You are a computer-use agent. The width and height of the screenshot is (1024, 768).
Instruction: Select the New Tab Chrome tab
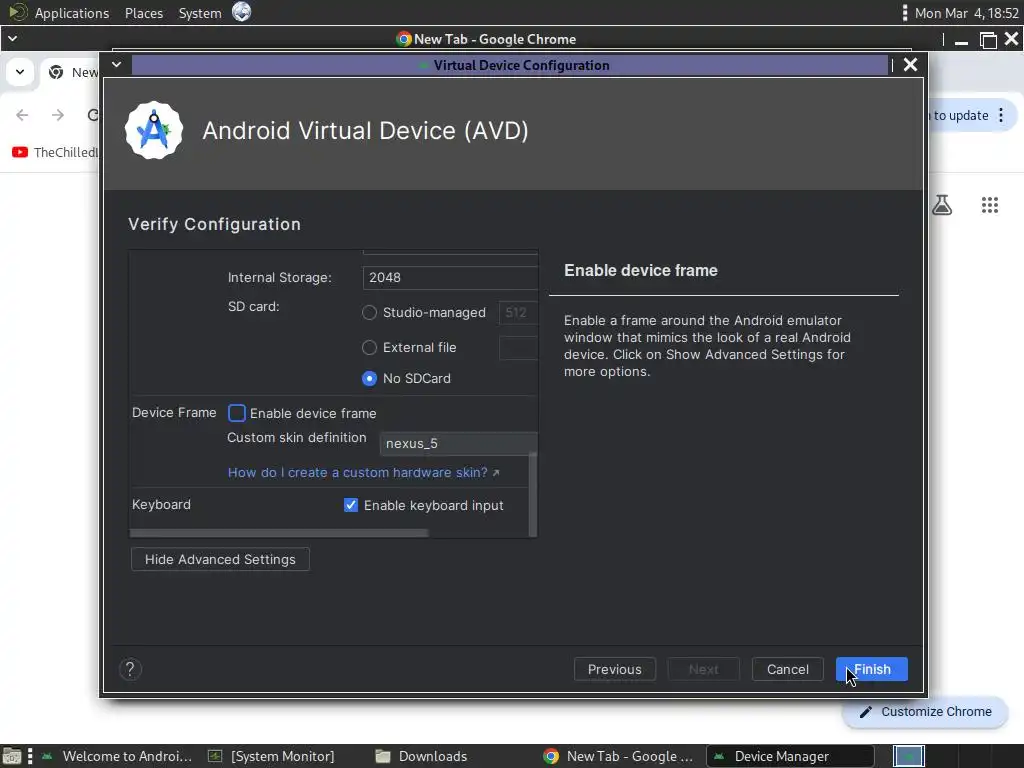click(x=72, y=72)
